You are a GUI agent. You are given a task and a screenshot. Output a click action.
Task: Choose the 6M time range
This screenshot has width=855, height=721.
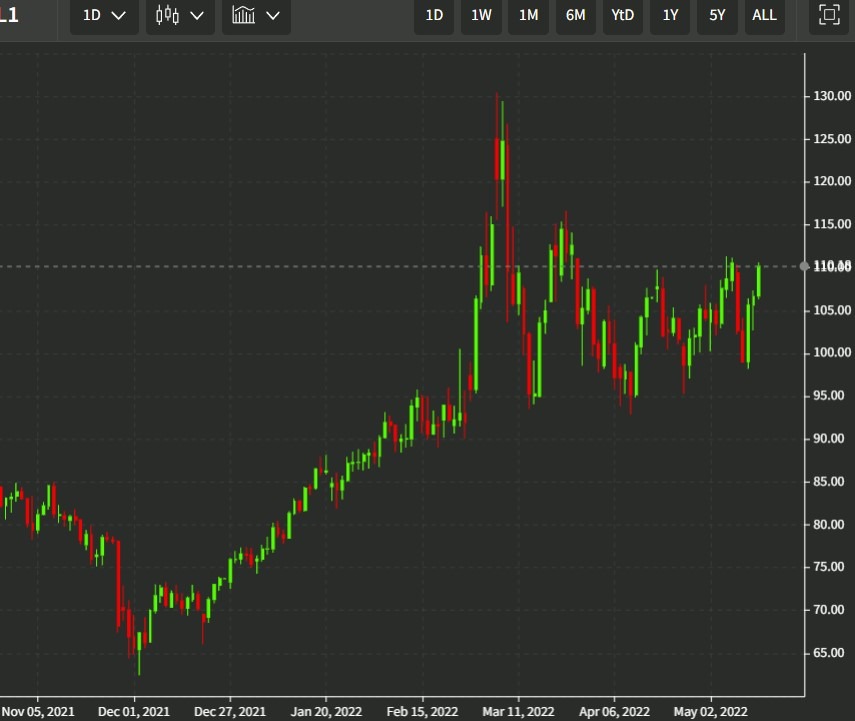tap(575, 15)
